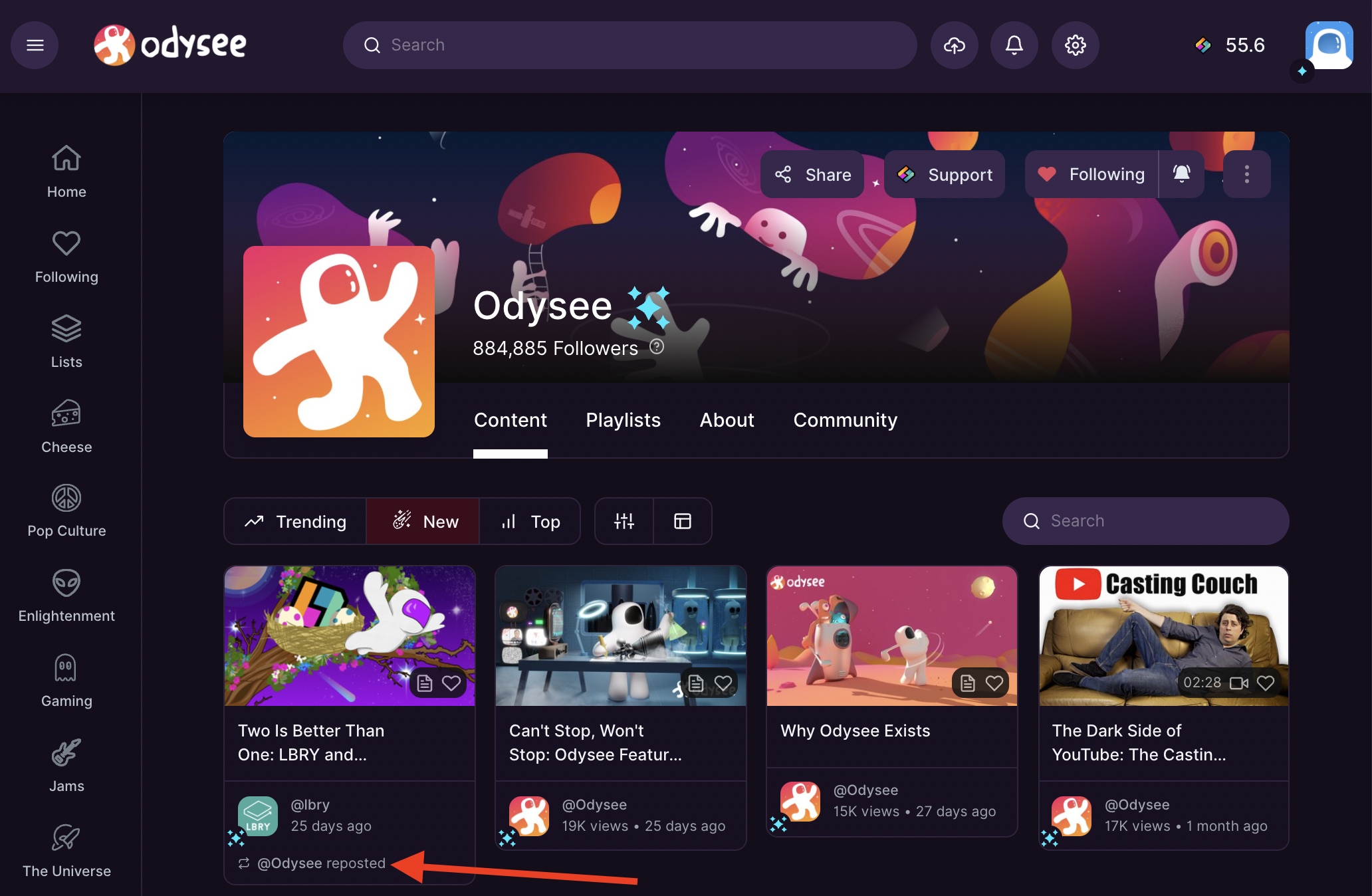Open Following in the sidebar

click(x=66, y=257)
